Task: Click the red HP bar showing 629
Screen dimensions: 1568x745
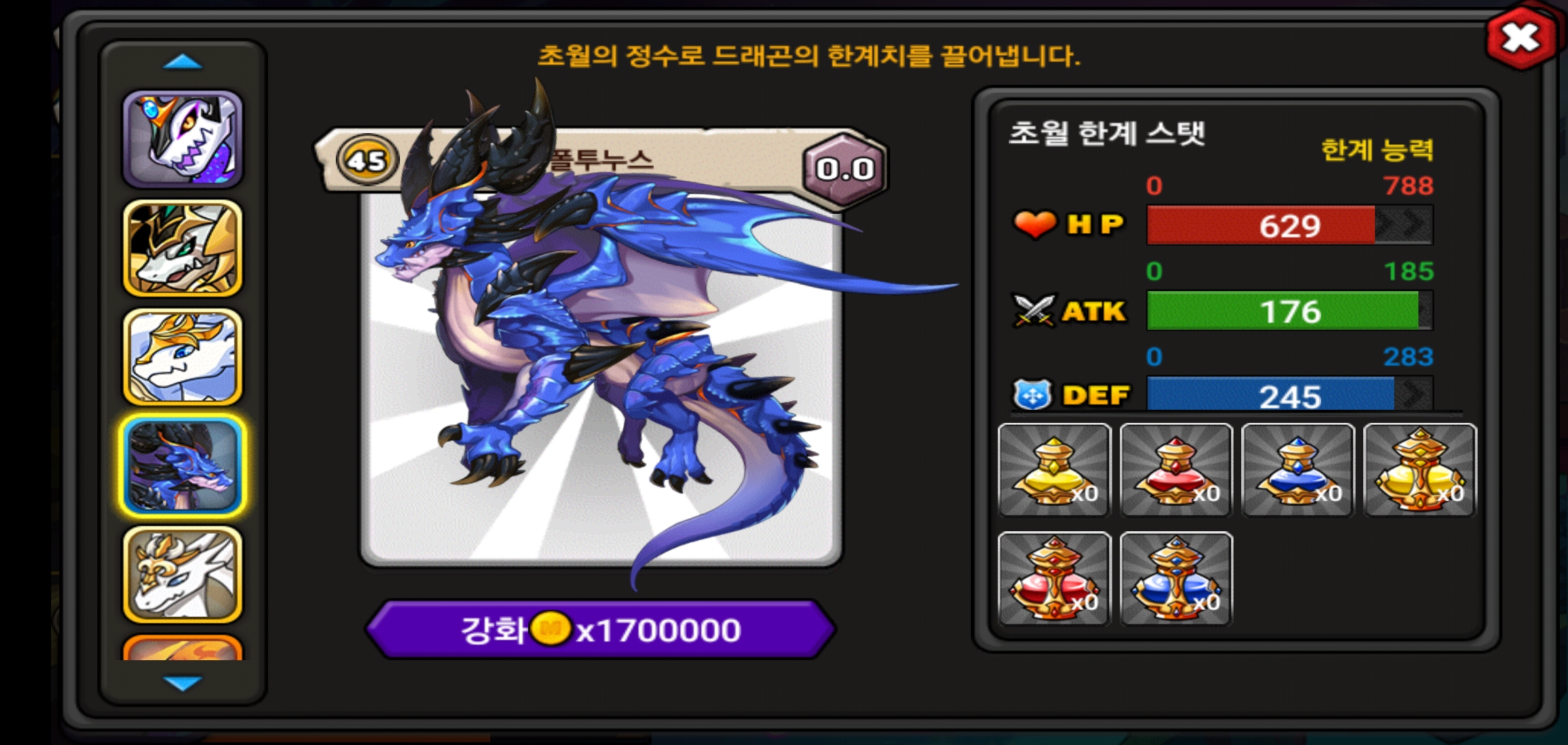Action: pos(1289,225)
